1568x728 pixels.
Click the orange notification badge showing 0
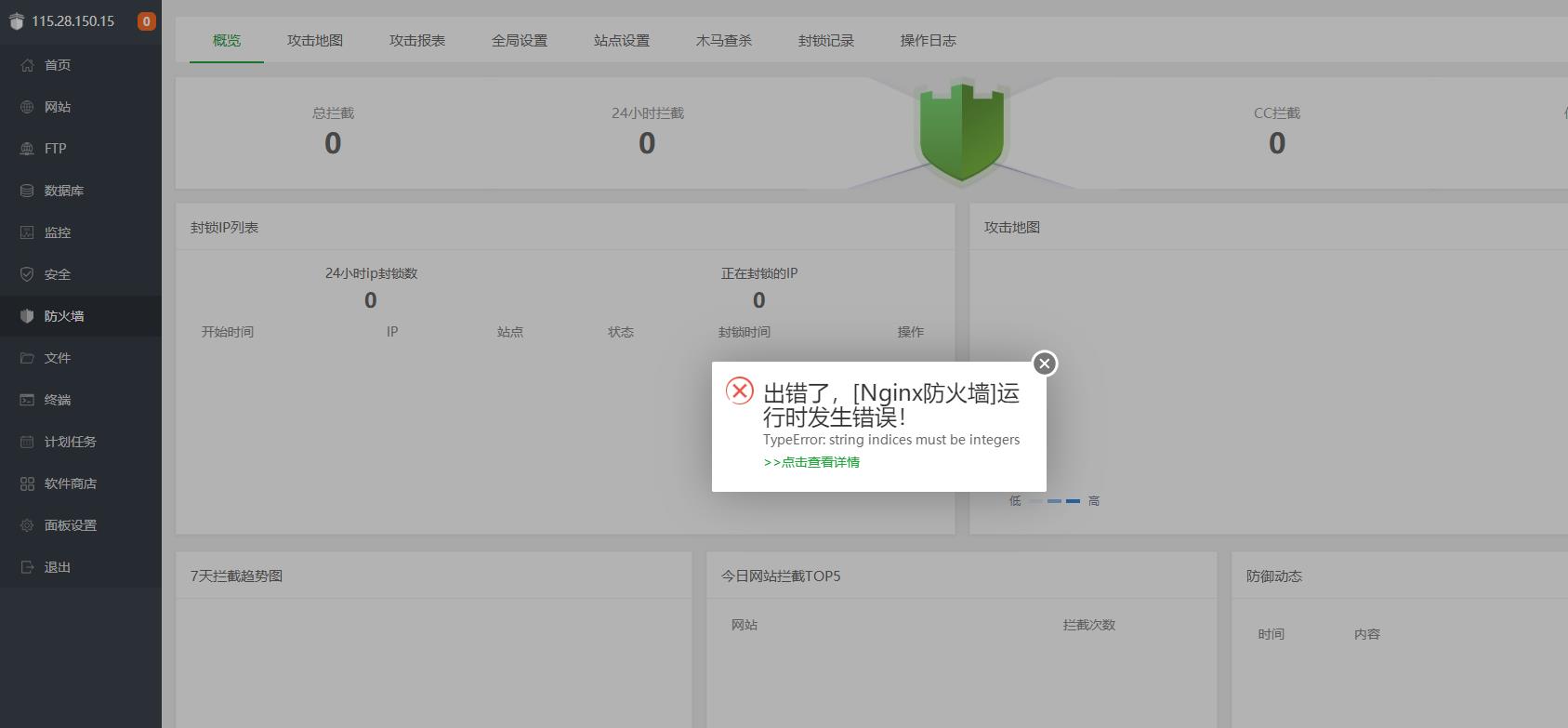click(146, 21)
